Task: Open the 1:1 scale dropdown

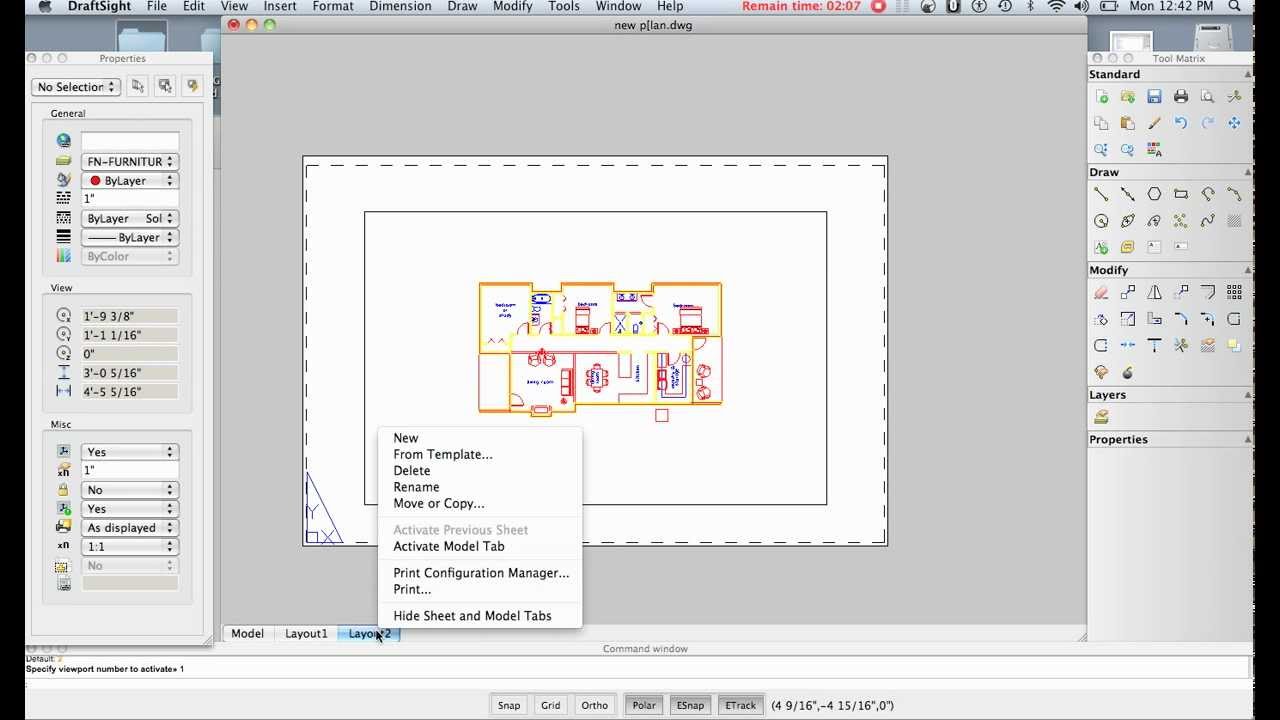Action: pos(130,546)
